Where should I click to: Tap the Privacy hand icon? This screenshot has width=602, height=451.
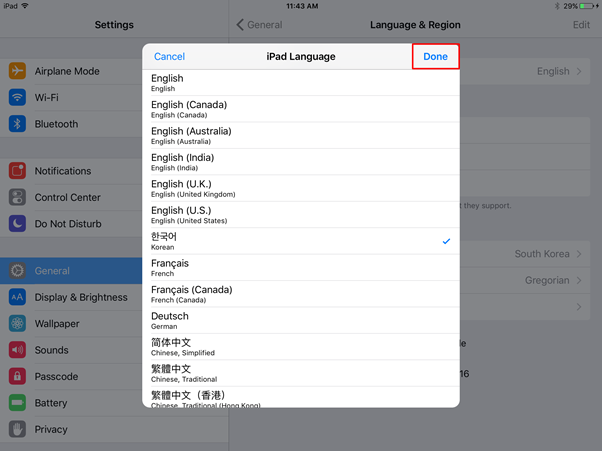click(x=17, y=430)
